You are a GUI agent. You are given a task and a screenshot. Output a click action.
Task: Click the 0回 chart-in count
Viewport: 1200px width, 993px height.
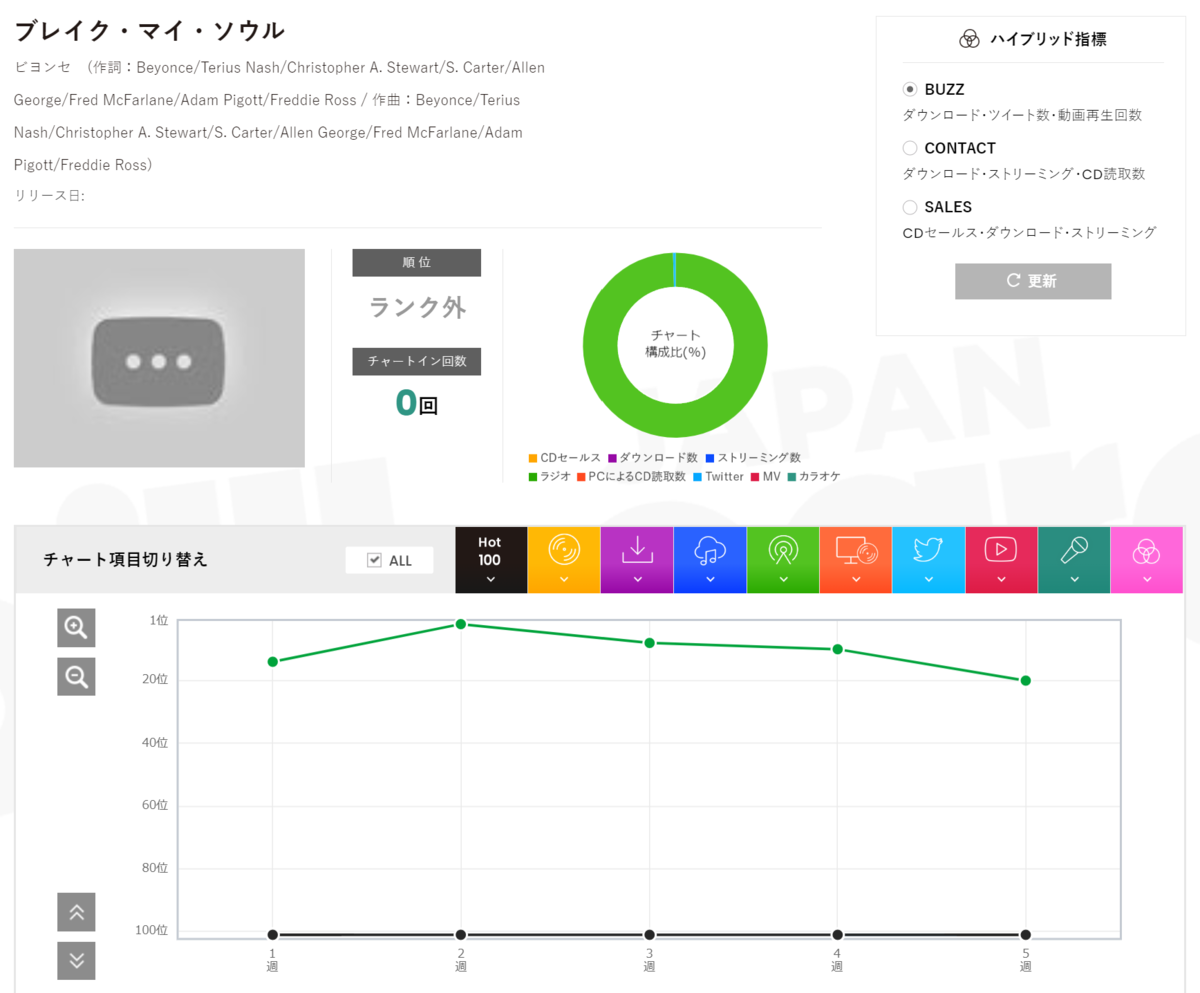[x=417, y=402]
